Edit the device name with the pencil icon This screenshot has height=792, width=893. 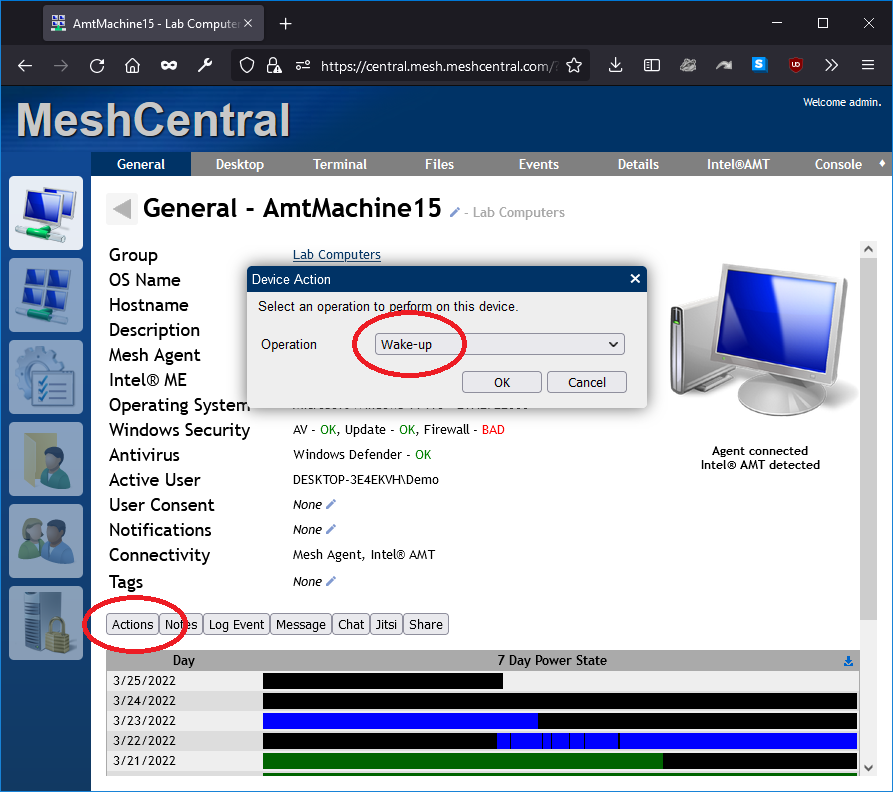tap(455, 210)
